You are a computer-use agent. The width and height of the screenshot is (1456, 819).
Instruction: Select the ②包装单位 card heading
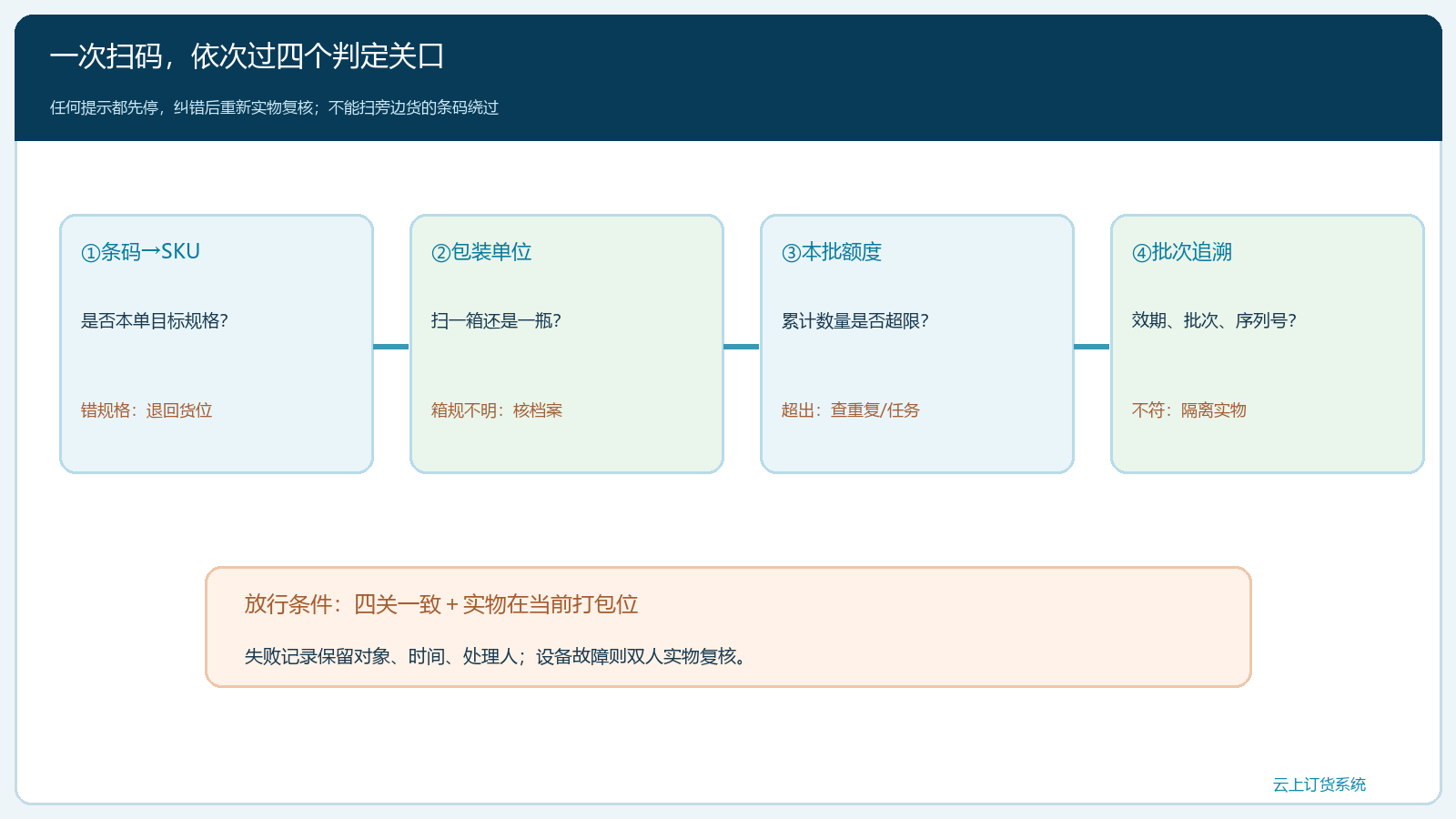(481, 252)
